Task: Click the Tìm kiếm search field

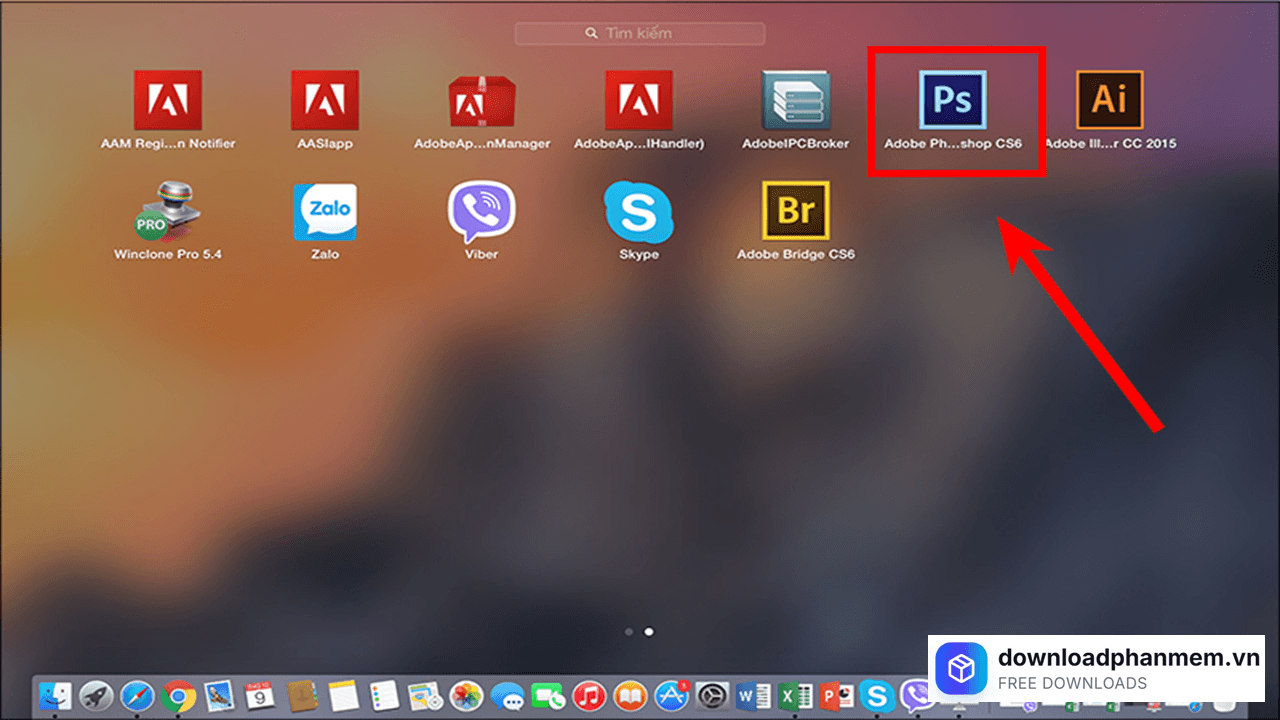Action: (x=639, y=33)
